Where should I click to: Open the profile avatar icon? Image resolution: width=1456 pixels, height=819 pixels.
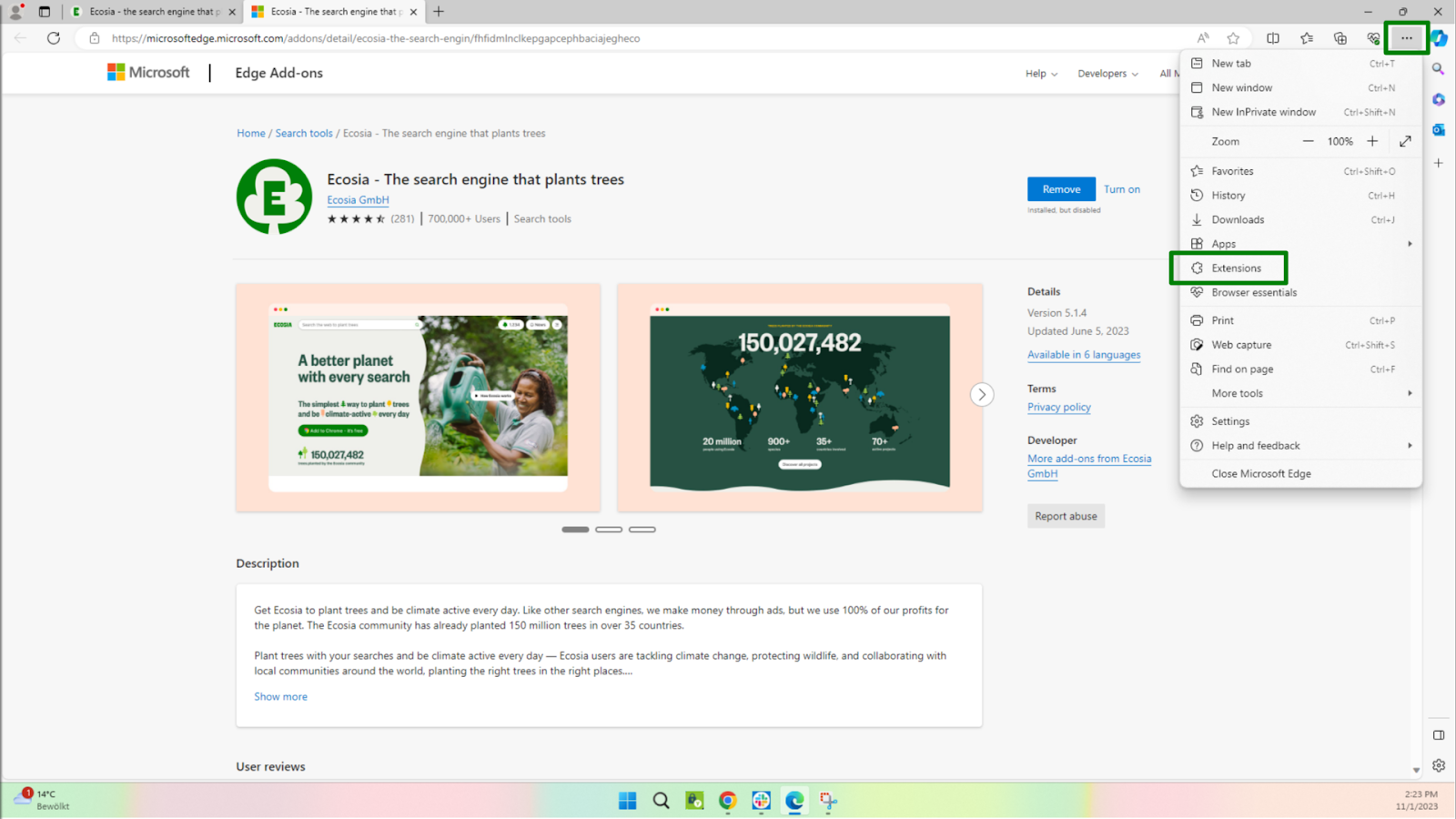[x=15, y=12]
